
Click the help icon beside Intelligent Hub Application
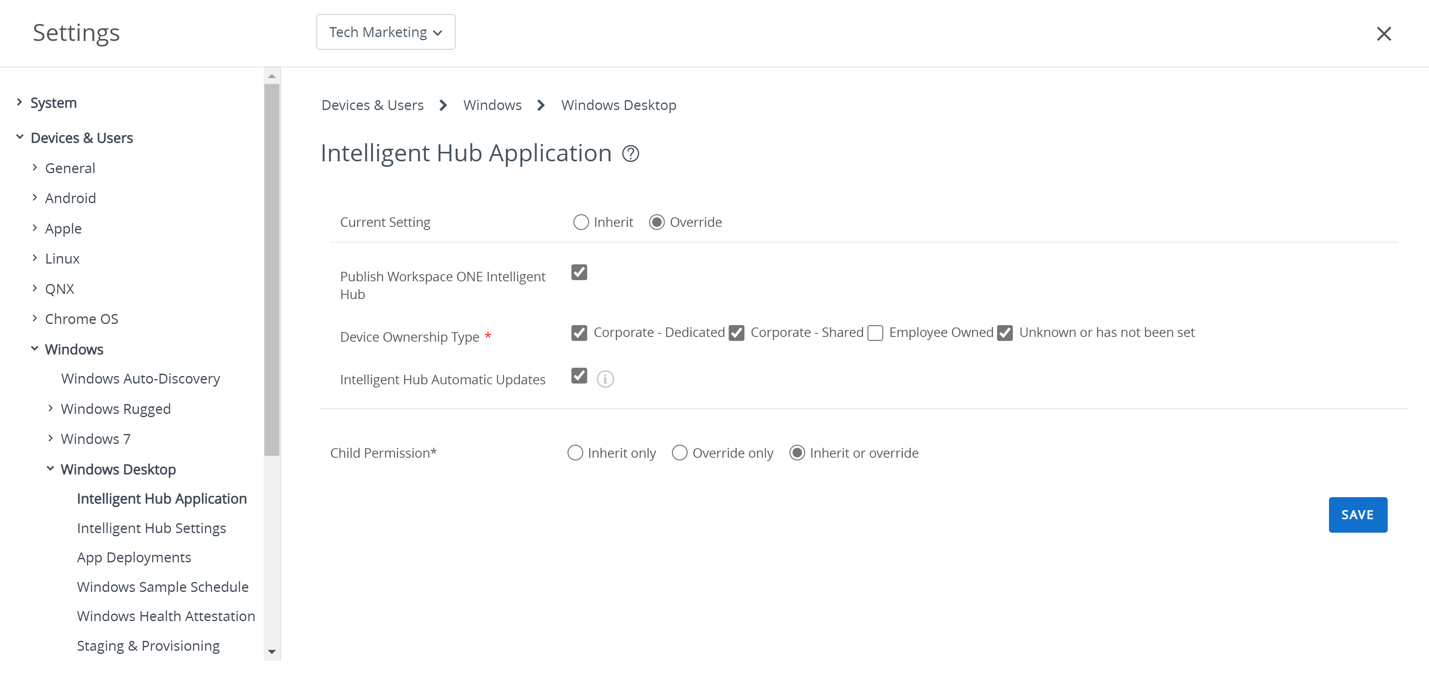tap(630, 154)
